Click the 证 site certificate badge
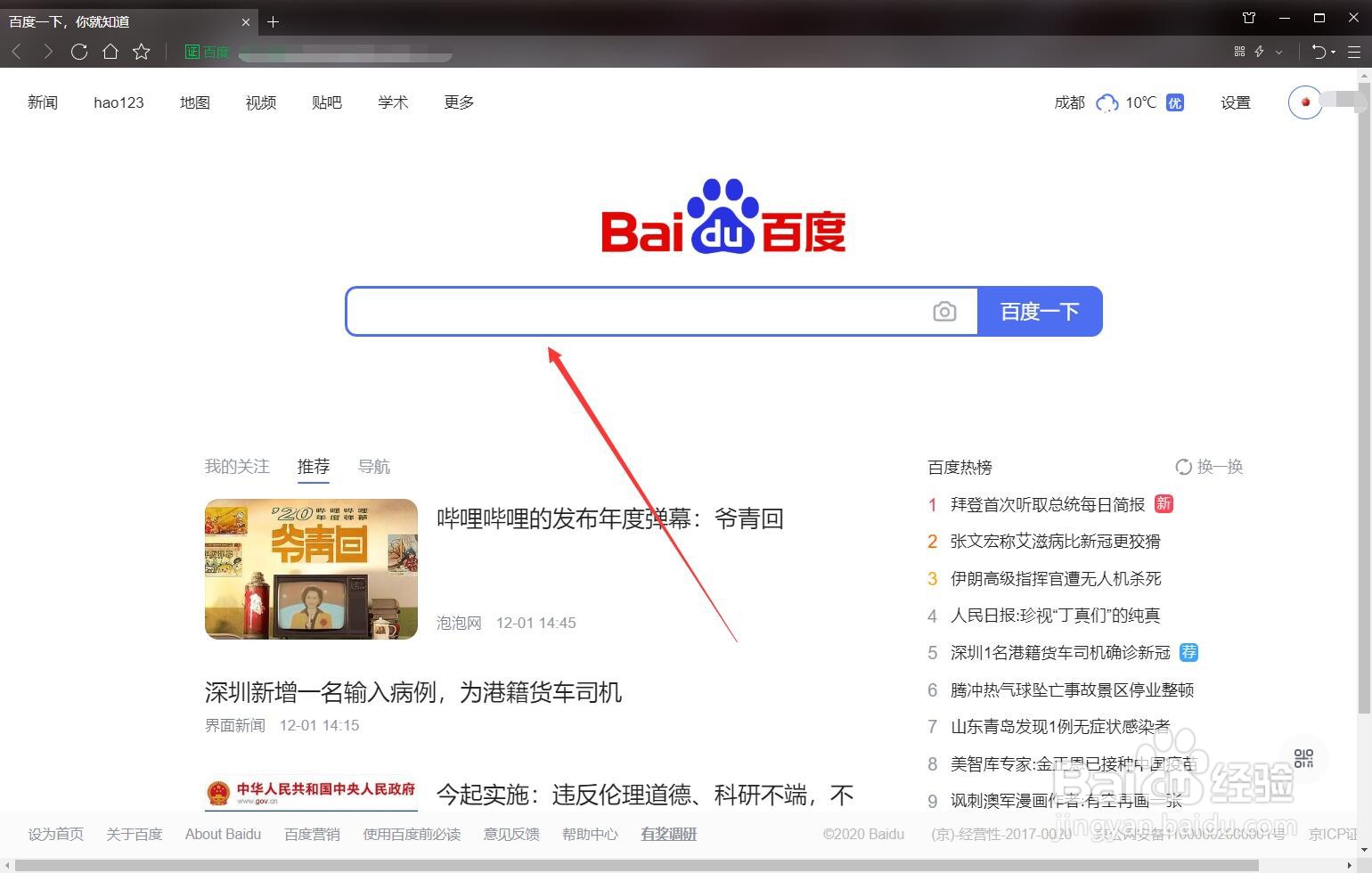Screen dimensions: 1372x873 (x=192, y=52)
